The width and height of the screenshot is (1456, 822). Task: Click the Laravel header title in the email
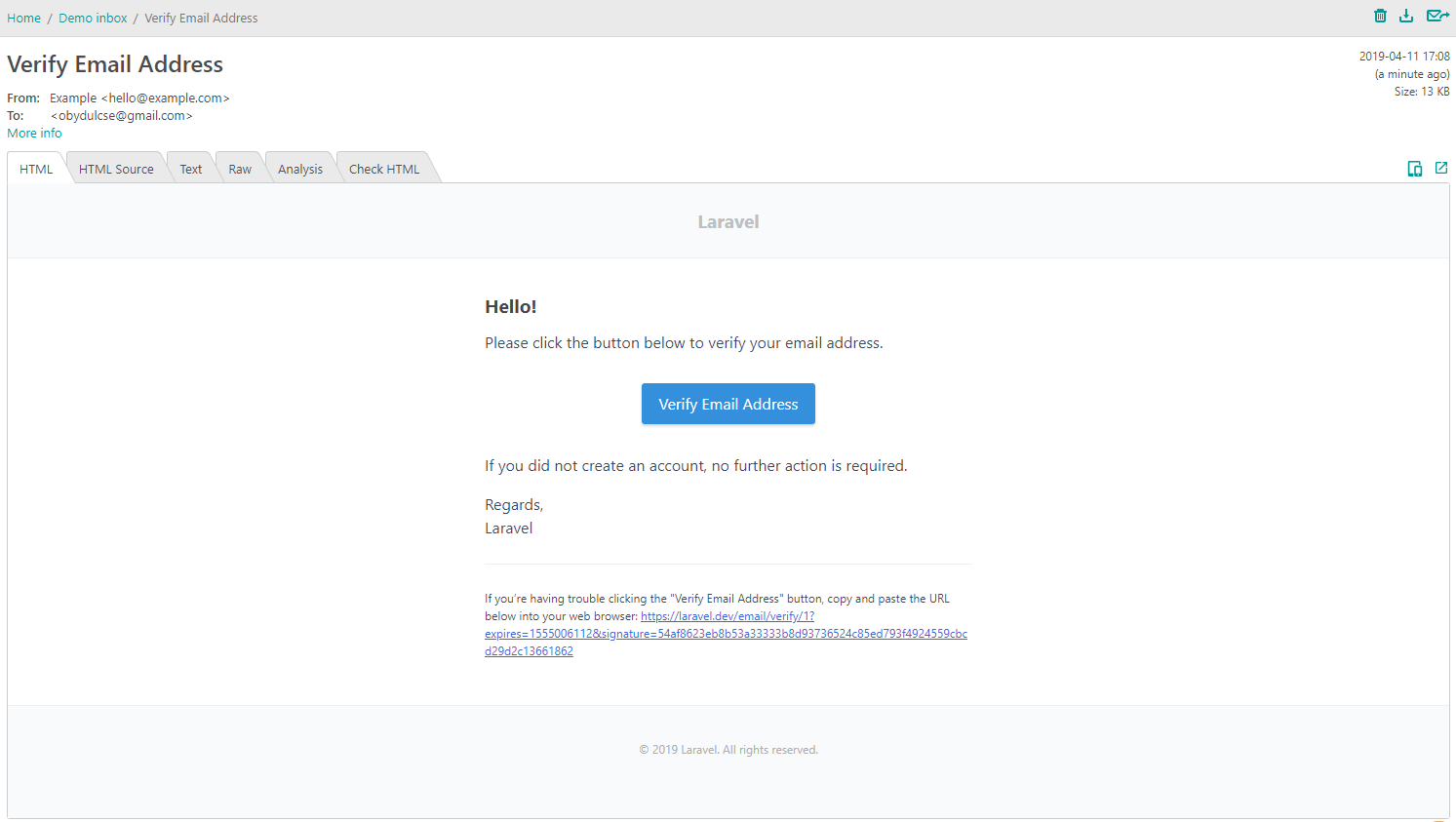pyautogui.click(x=728, y=222)
